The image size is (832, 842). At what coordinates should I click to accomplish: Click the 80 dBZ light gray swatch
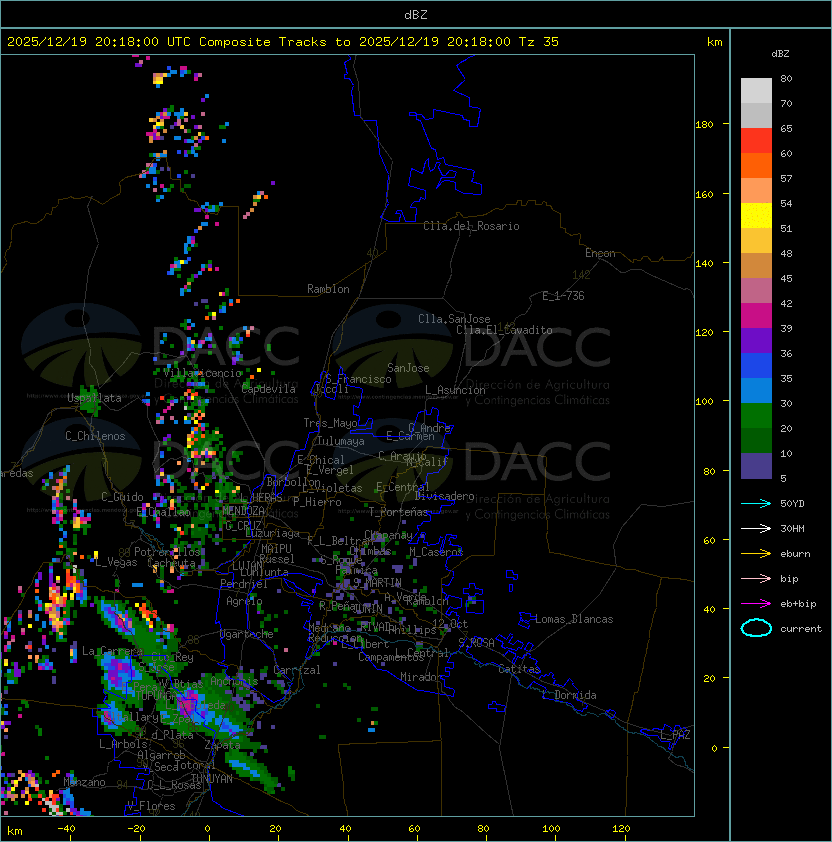click(x=756, y=90)
